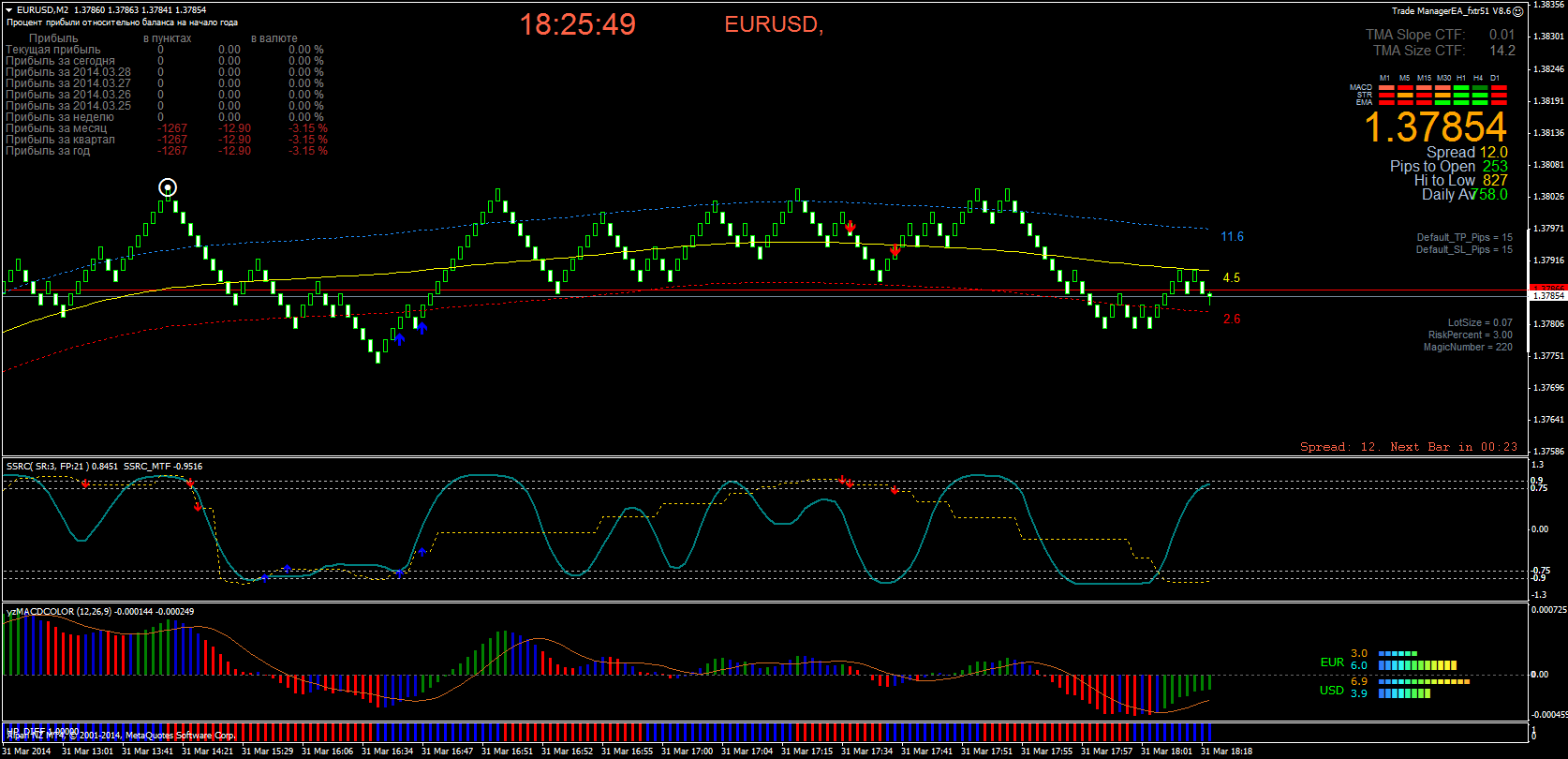Click the large 1.37854 price readout
This screenshot has width=1568, height=759.
point(1435,127)
